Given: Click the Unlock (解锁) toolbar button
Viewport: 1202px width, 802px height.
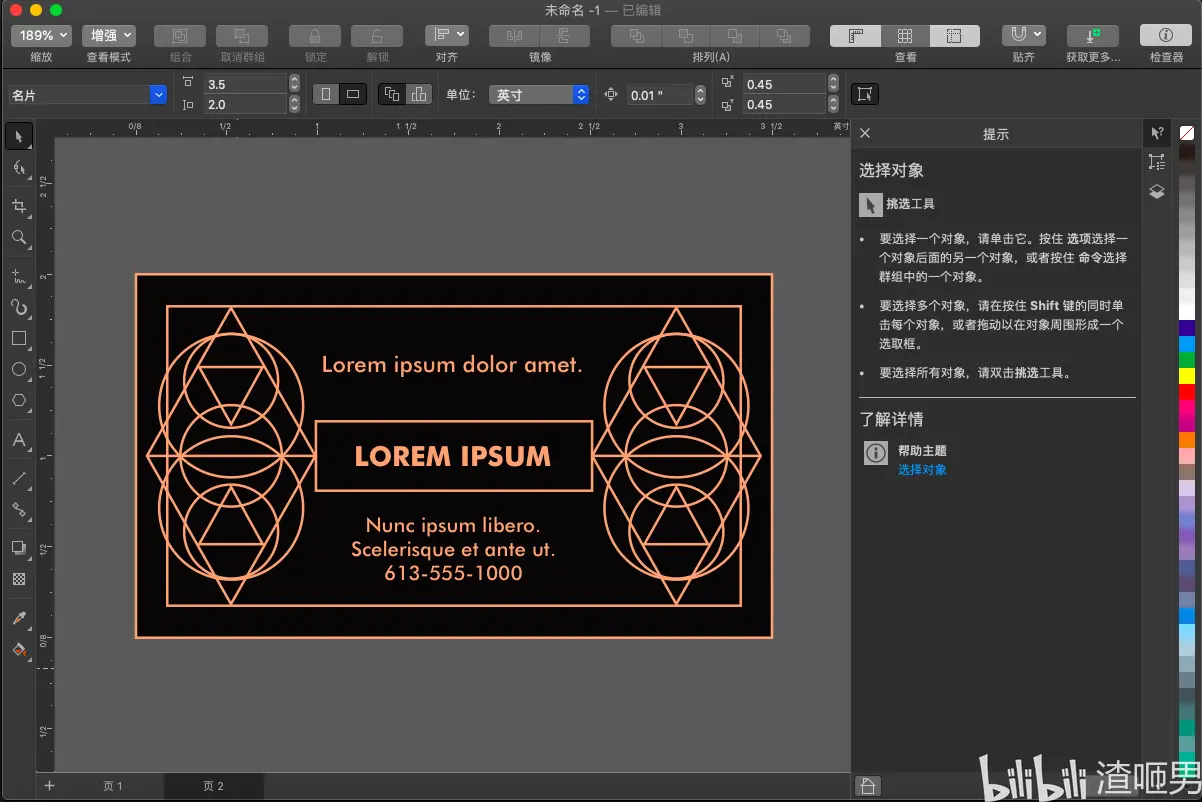Looking at the screenshot, I should pyautogui.click(x=377, y=35).
